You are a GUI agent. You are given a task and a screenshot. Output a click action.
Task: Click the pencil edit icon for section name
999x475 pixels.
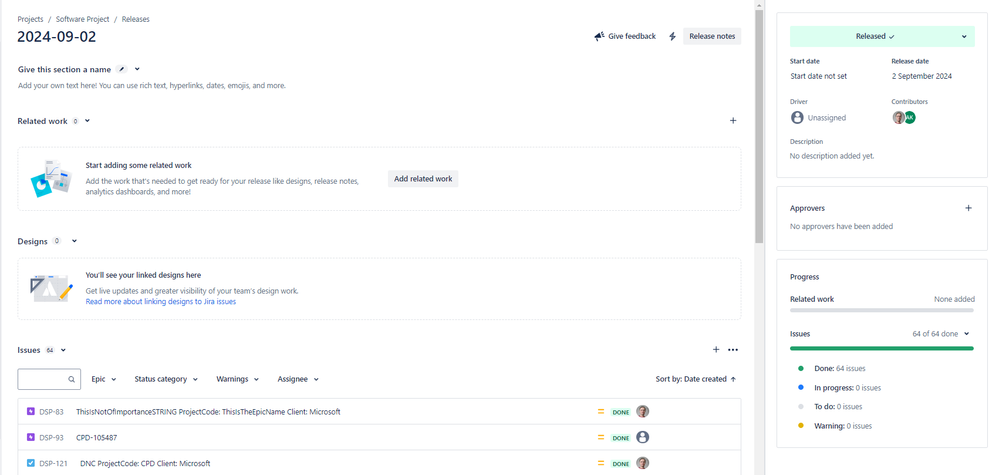click(122, 69)
